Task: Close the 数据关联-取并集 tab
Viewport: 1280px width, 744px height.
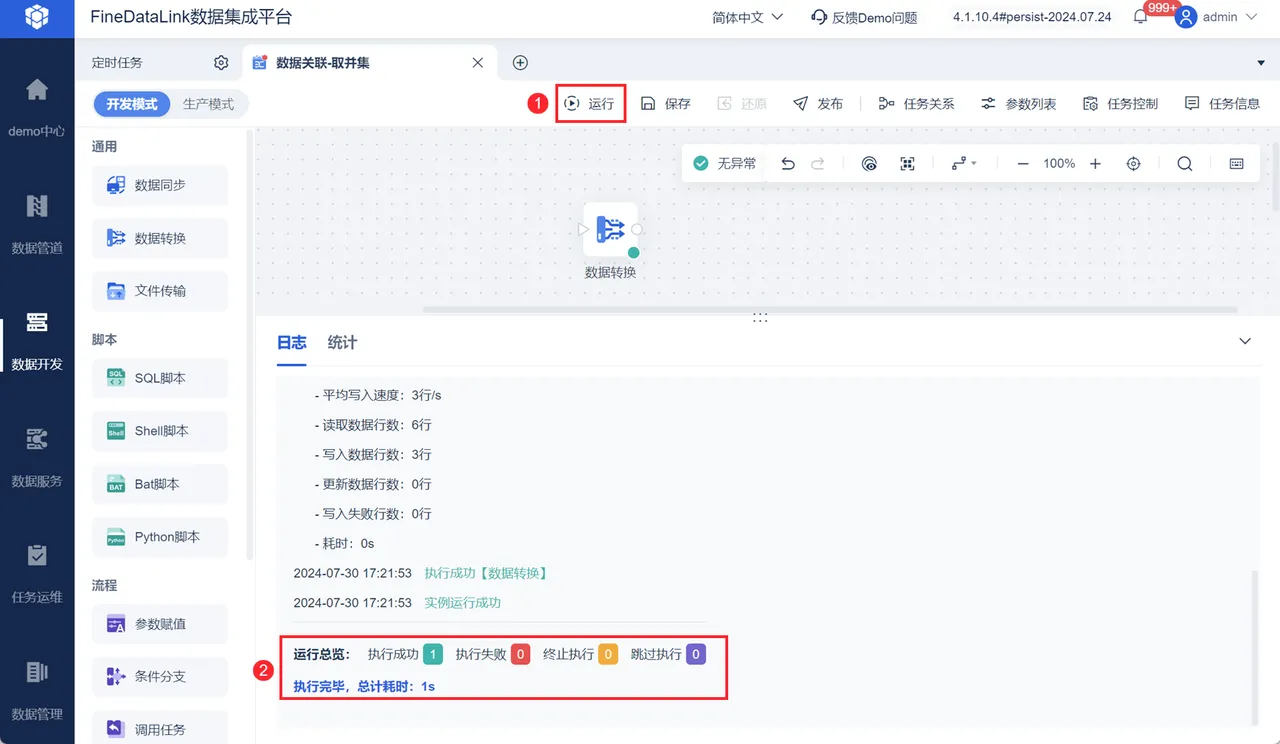Action: point(478,63)
